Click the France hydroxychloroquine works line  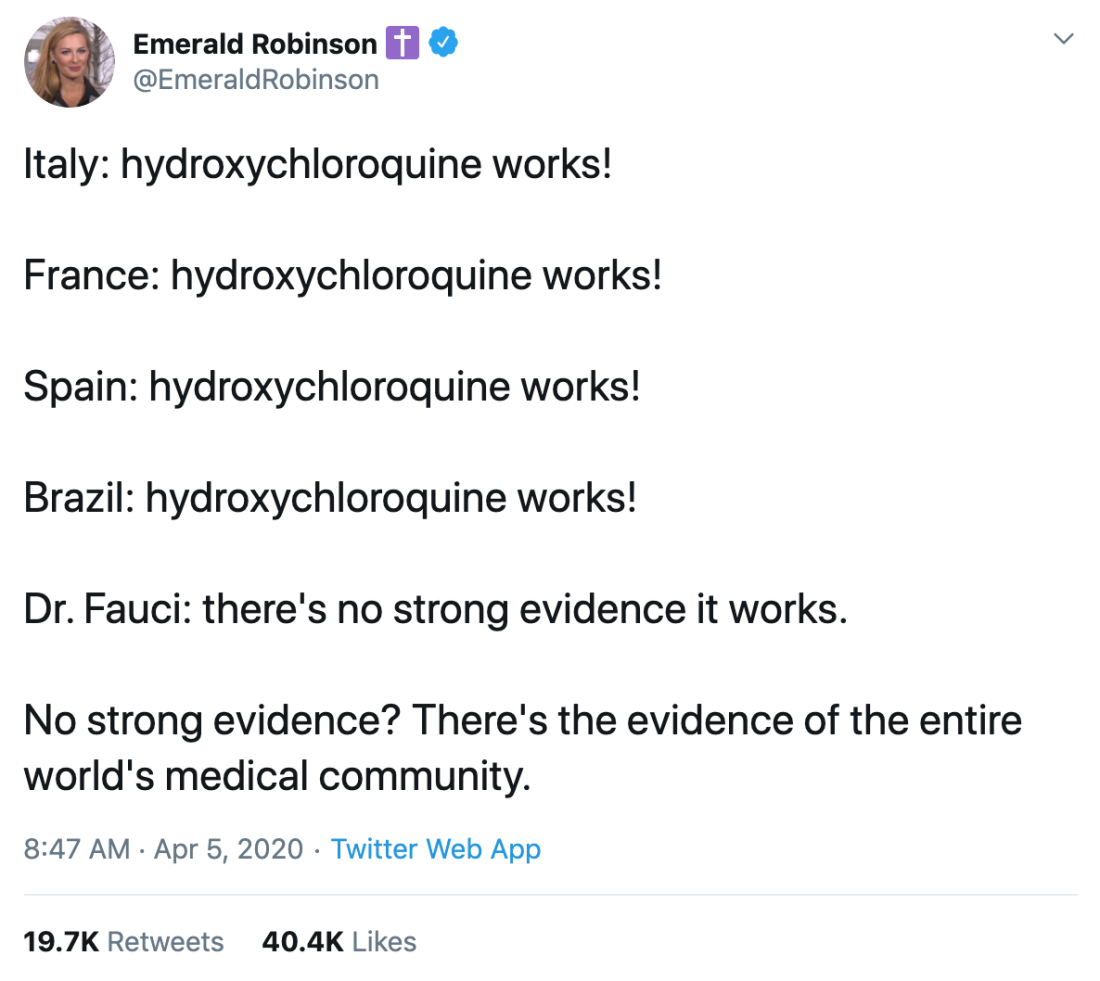point(342,276)
